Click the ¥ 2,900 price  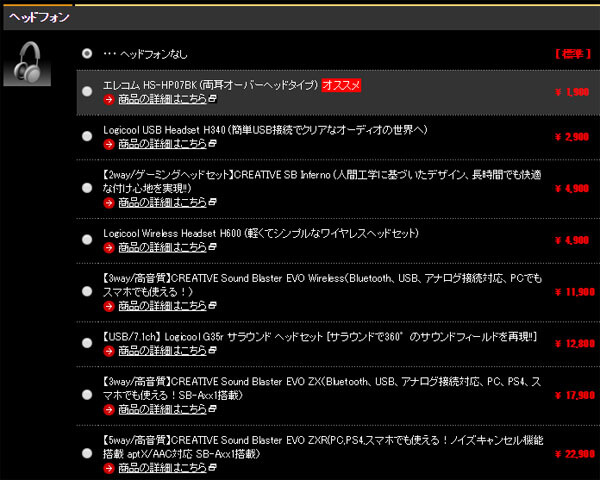click(572, 137)
